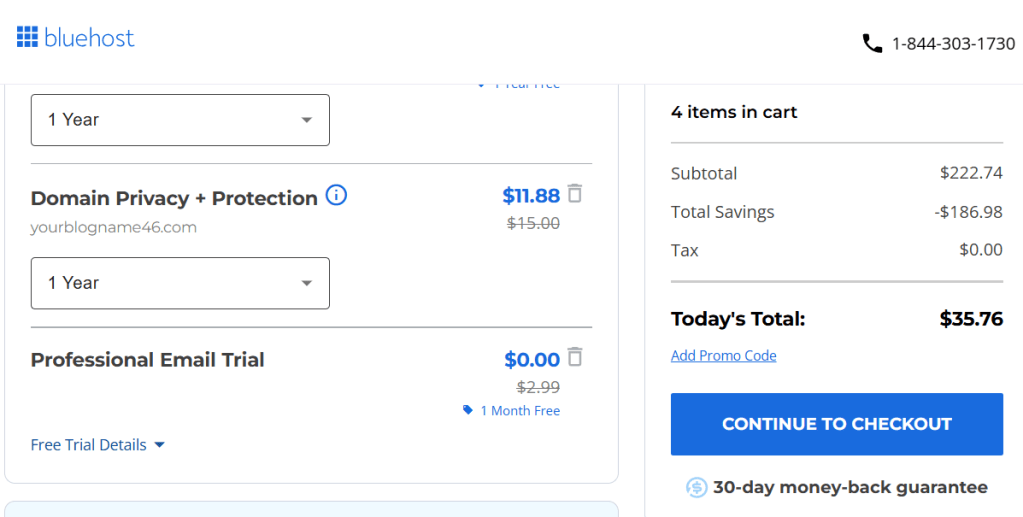Click the 4 items in cart heading

coord(734,112)
